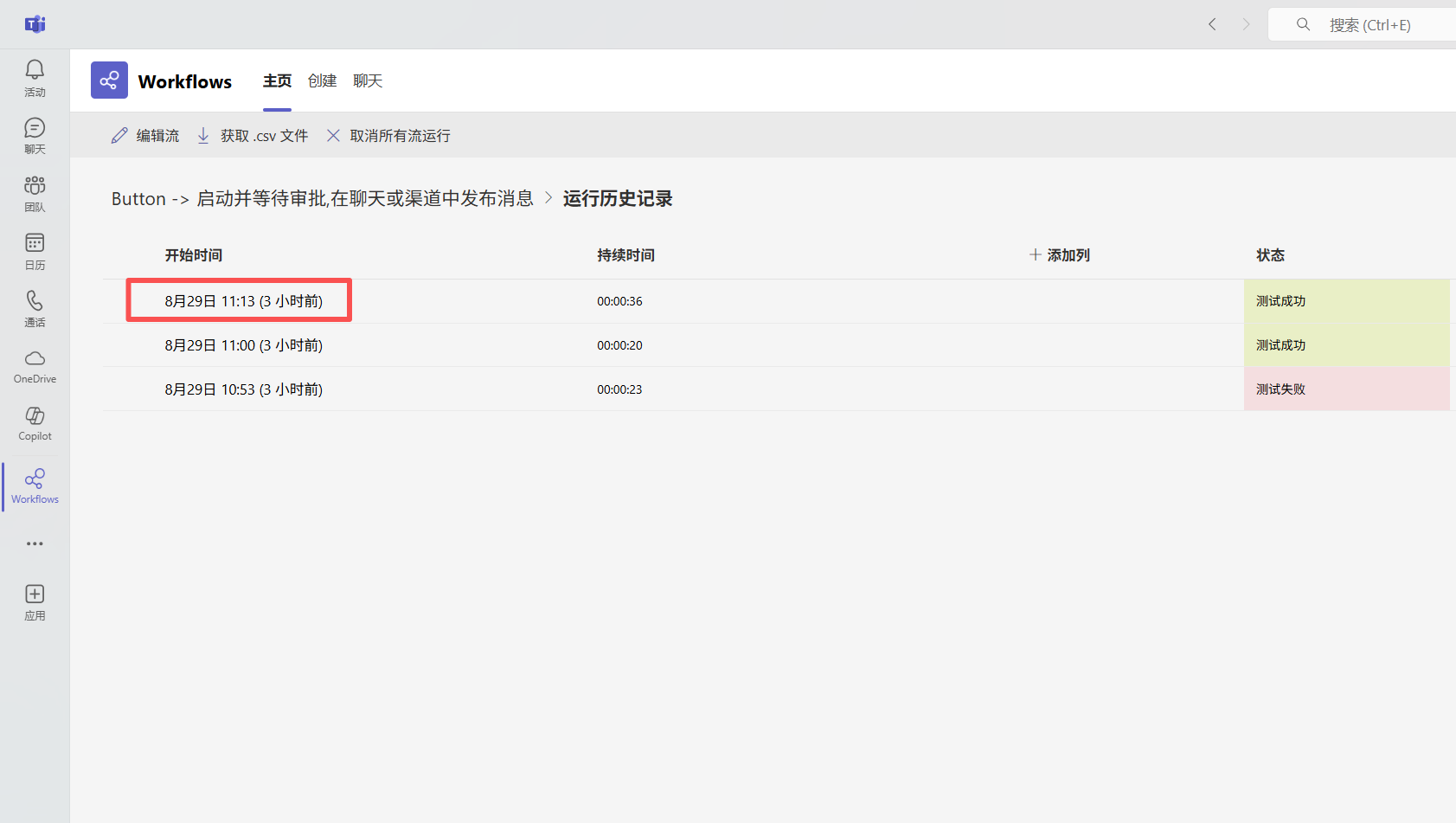Image resolution: width=1456 pixels, height=823 pixels.
Task: Go forward with the right arrow
Action: [1246, 24]
